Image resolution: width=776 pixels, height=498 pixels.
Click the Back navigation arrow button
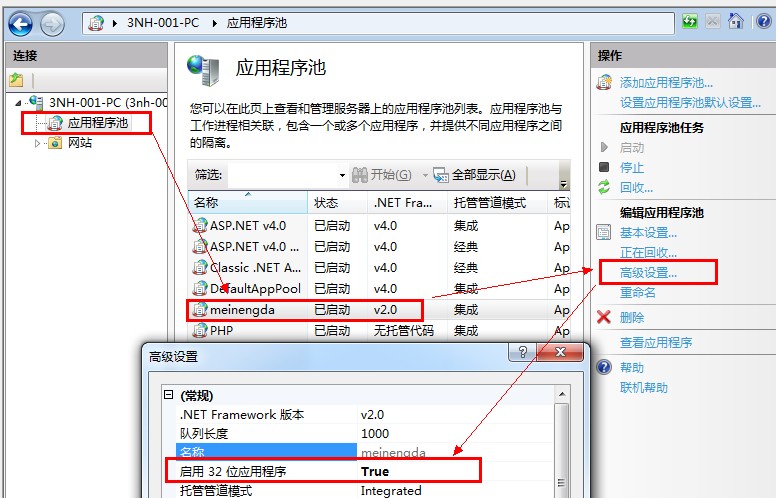pyautogui.click(x=20, y=22)
